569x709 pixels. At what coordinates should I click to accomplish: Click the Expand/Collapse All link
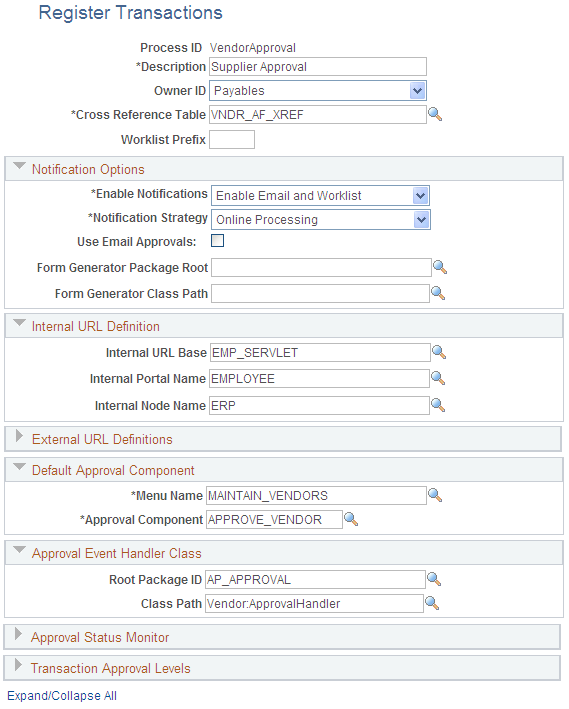click(x=62, y=696)
